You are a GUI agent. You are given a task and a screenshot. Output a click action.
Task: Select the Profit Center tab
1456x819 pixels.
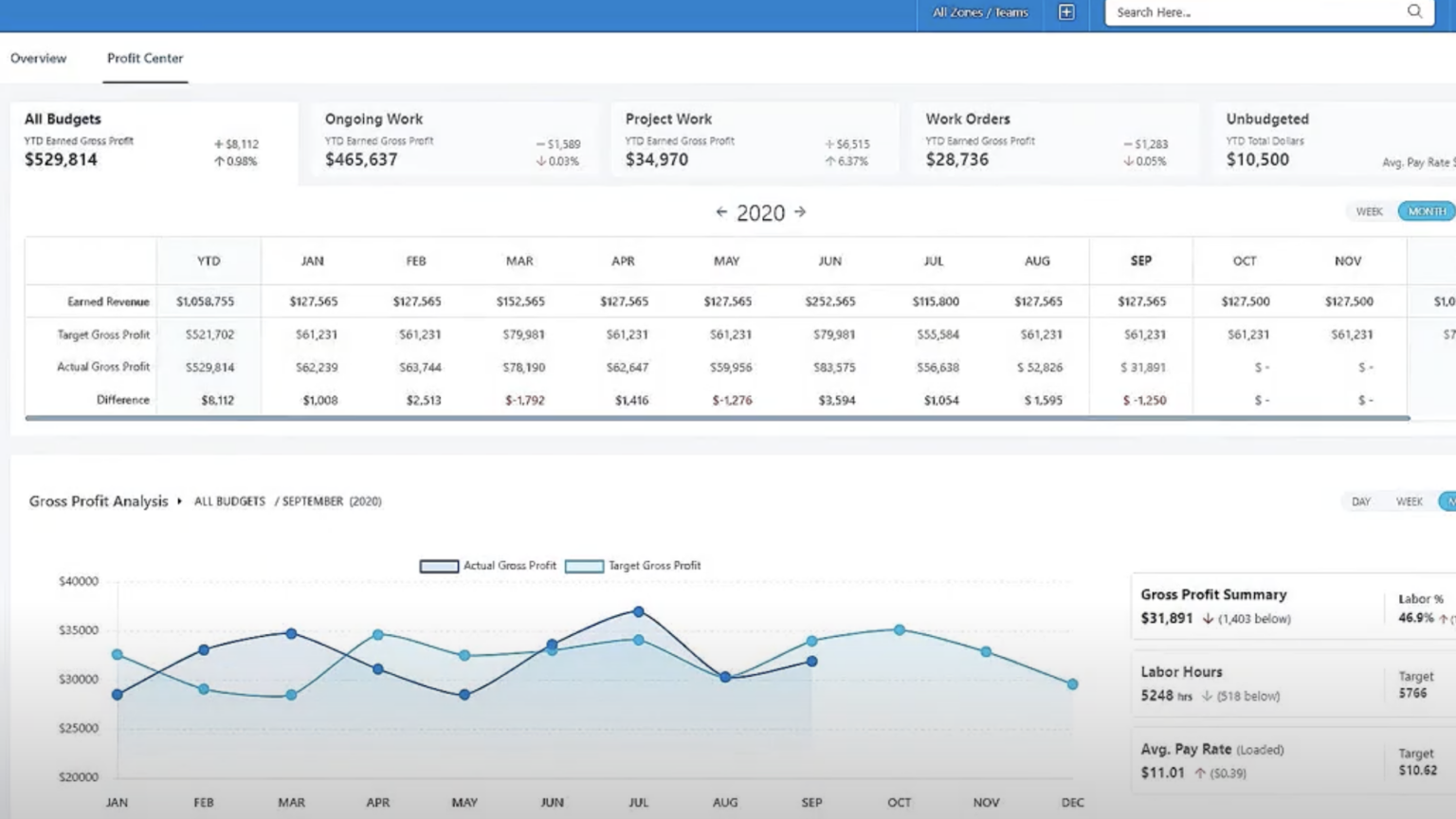[144, 58]
